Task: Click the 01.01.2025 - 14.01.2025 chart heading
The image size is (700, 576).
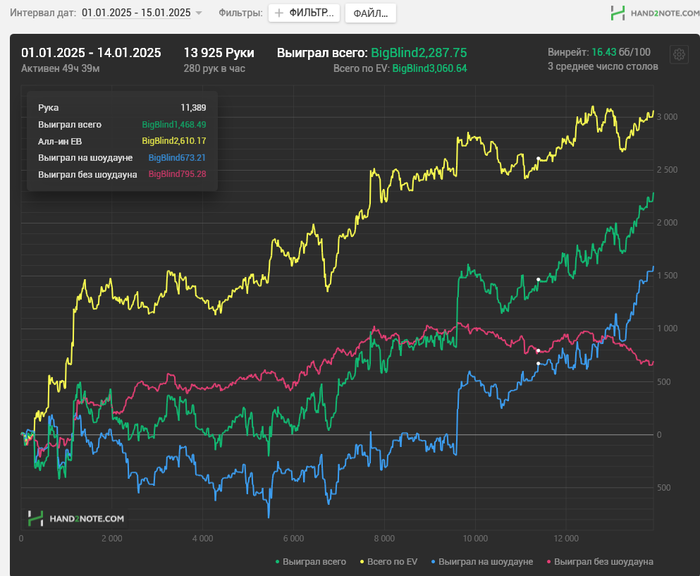Action: (91, 53)
